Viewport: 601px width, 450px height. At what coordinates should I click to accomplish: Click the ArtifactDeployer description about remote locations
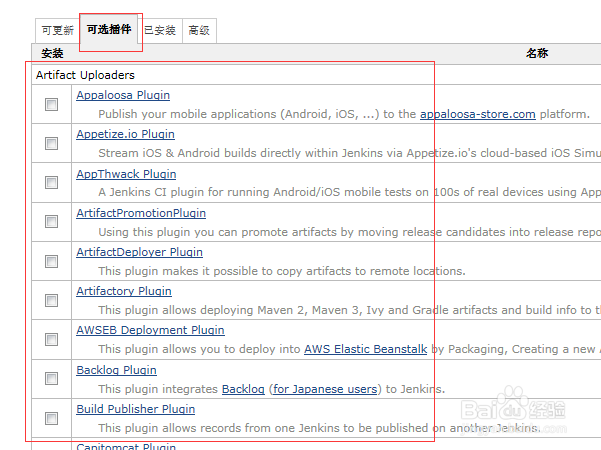(282, 271)
